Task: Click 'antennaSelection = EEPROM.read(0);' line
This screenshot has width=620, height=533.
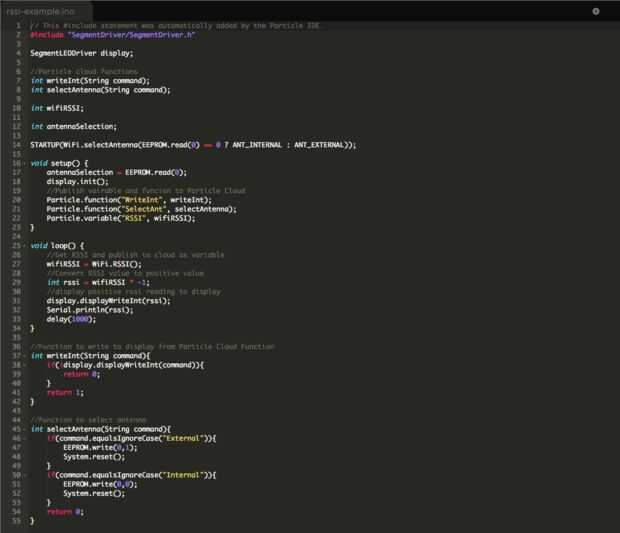Action: [x=117, y=172]
